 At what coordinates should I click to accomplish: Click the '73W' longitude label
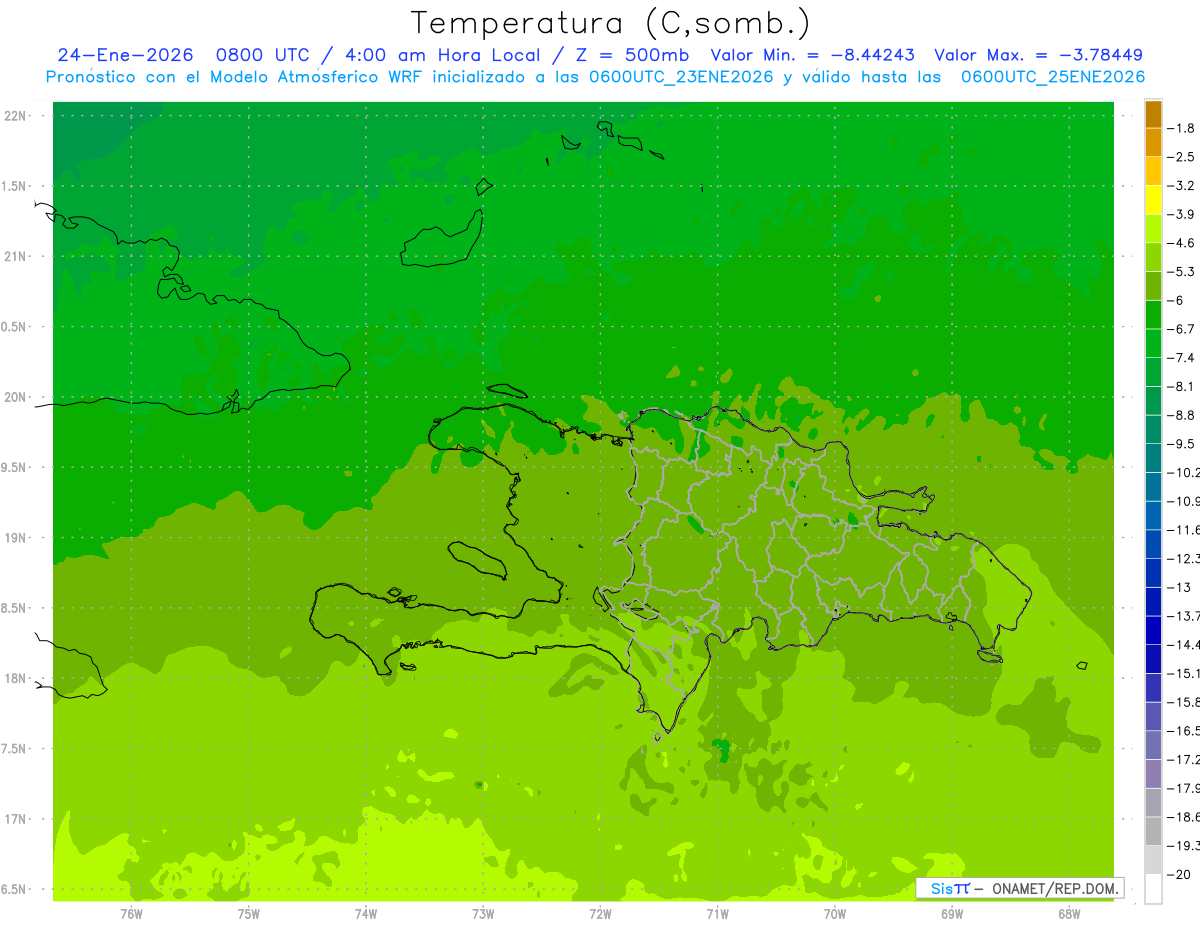click(483, 914)
